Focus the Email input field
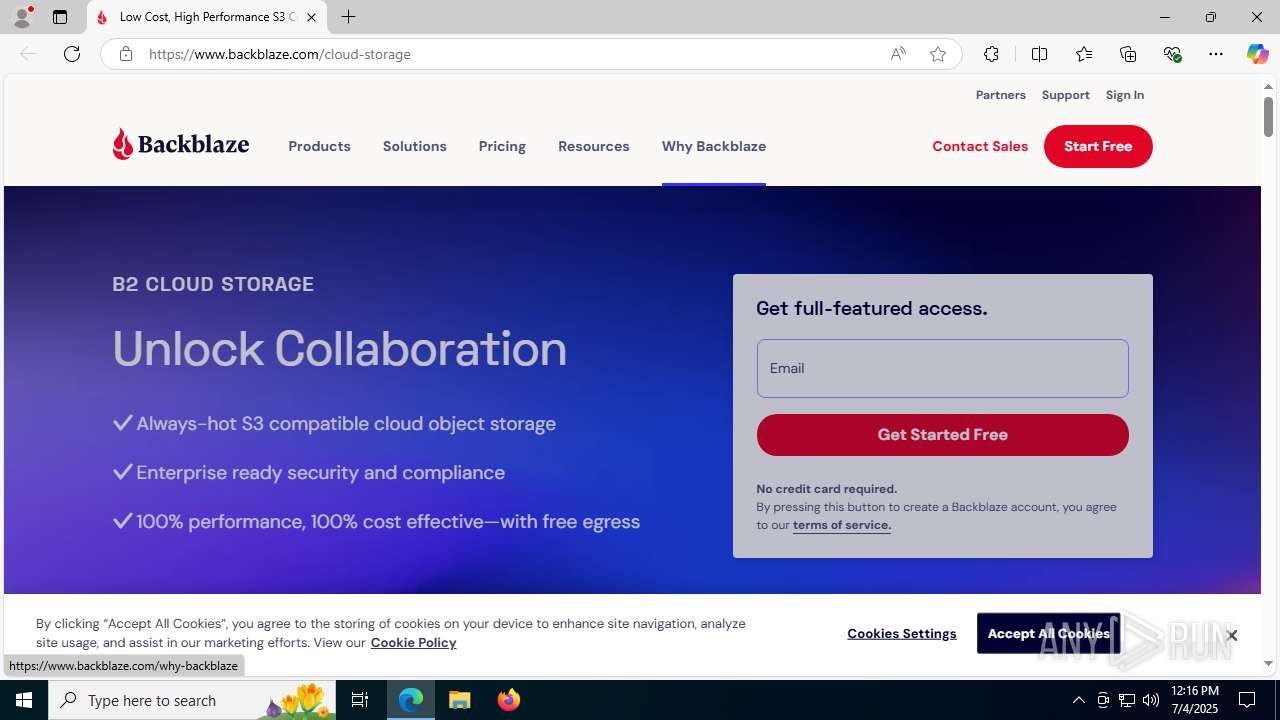 942,368
